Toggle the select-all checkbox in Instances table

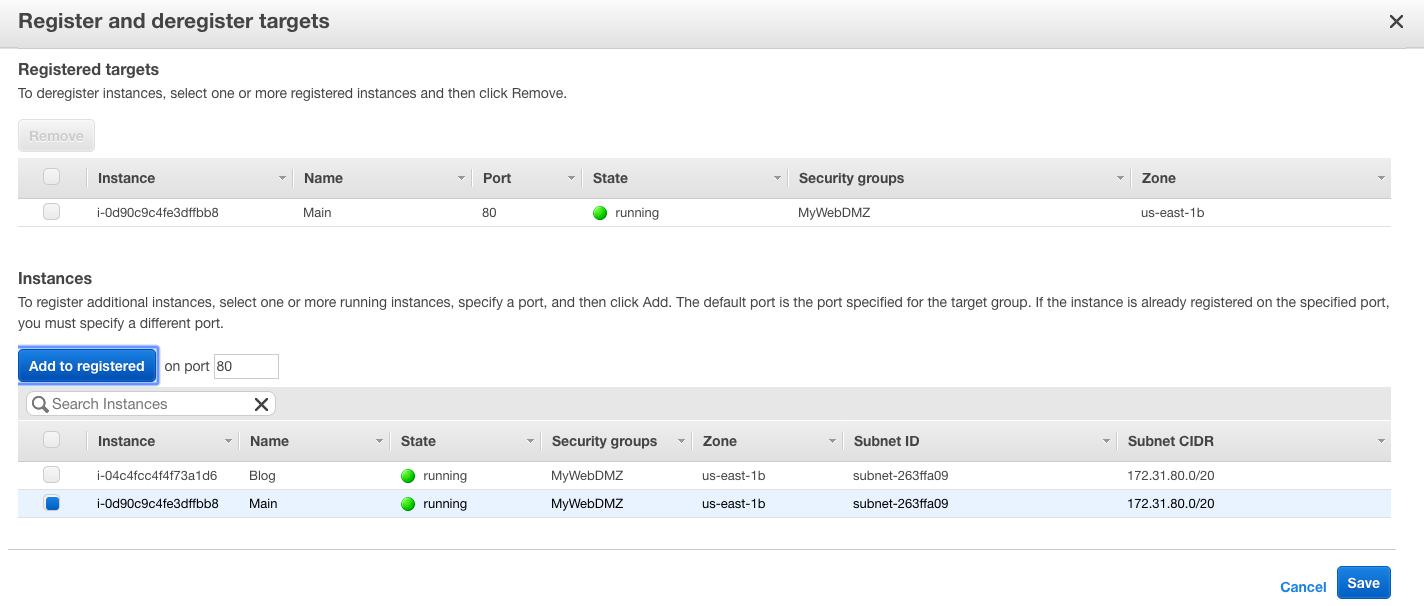[x=52, y=440]
